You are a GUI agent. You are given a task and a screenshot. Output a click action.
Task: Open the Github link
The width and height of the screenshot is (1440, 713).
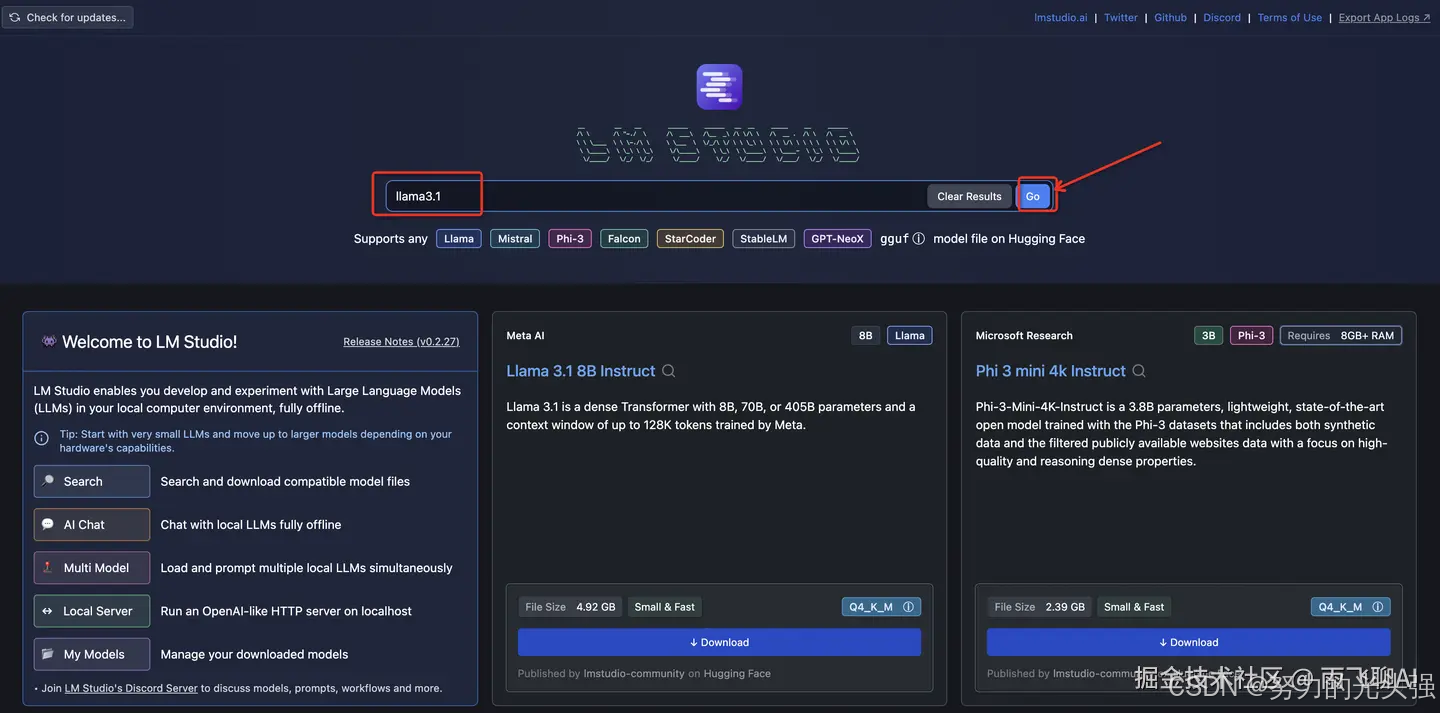pyautogui.click(x=1171, y=18)
